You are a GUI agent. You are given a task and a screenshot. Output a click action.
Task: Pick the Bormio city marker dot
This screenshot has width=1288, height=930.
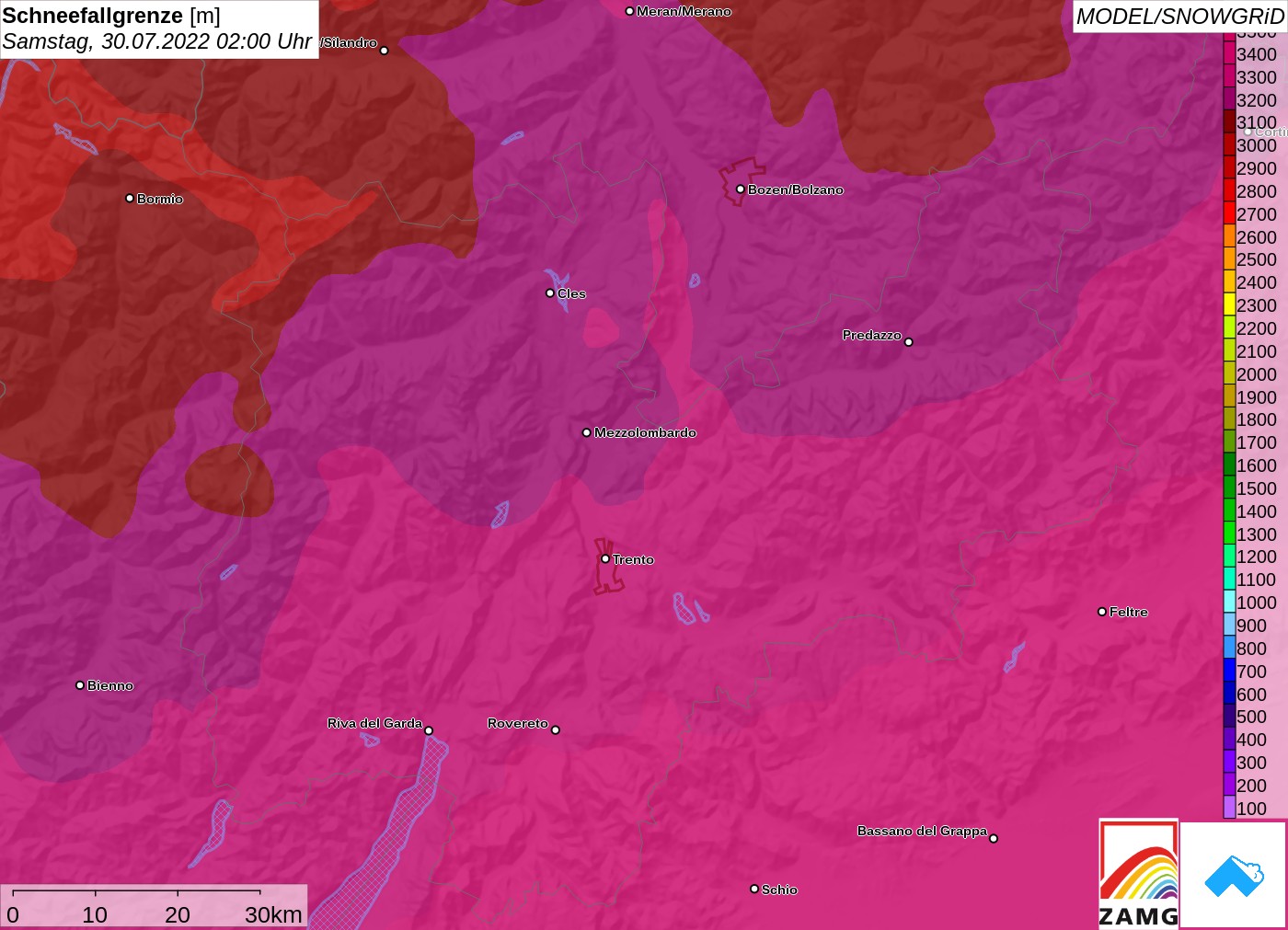(x=130, y=198)
